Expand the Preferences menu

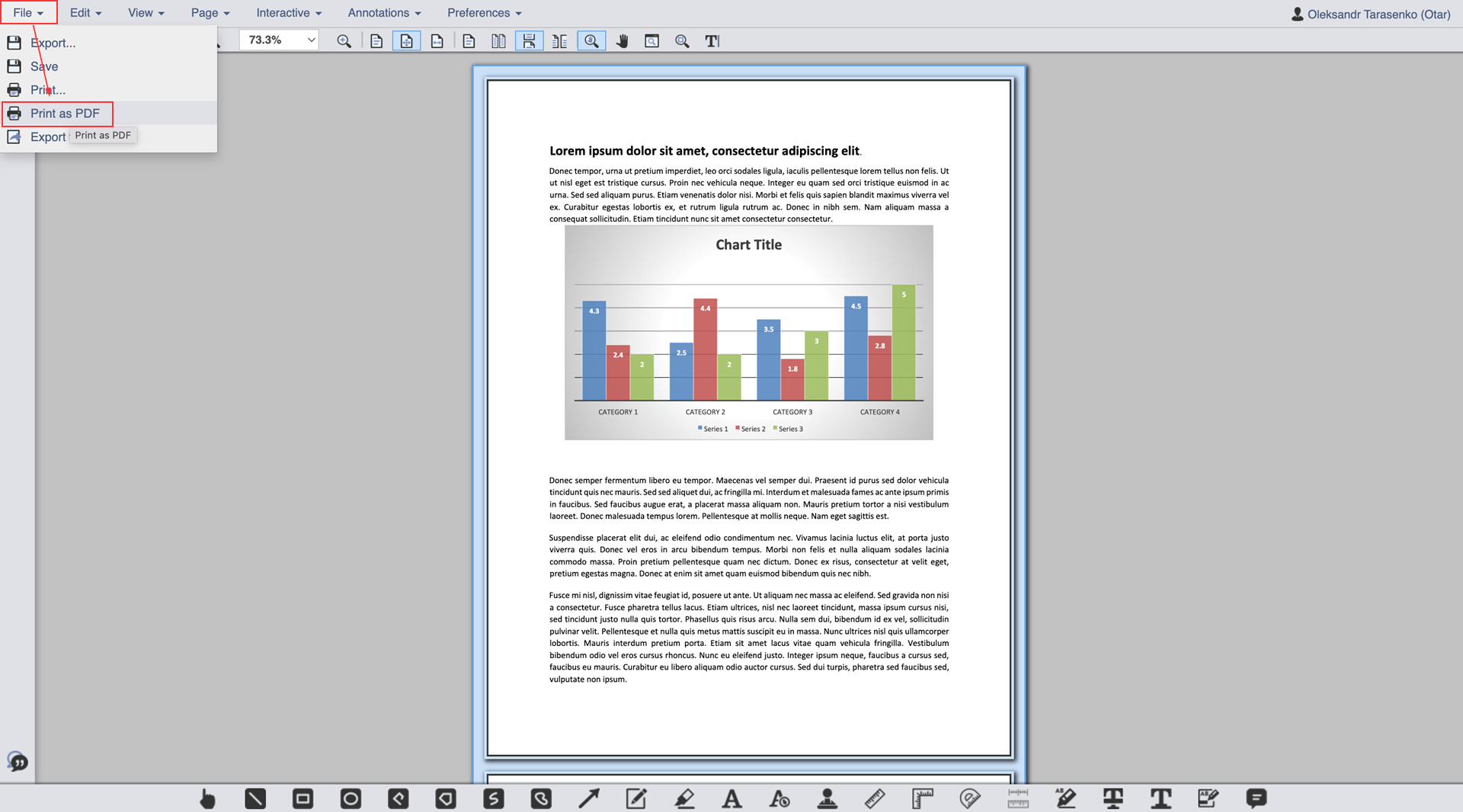point(484,13)
